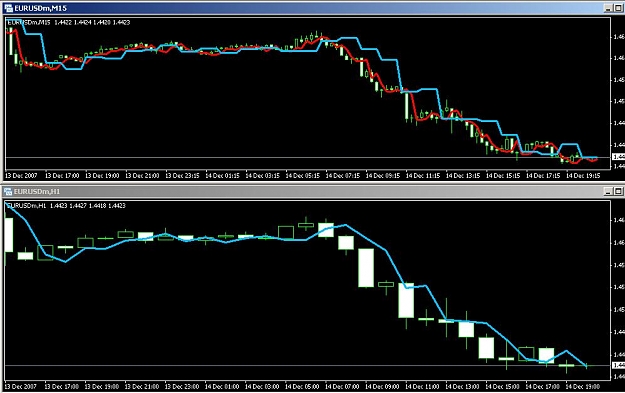Viewport: 625px width, 393px height.
Task: Select the 14 Dec 01:00 time label
Action: tap(222, 386)
